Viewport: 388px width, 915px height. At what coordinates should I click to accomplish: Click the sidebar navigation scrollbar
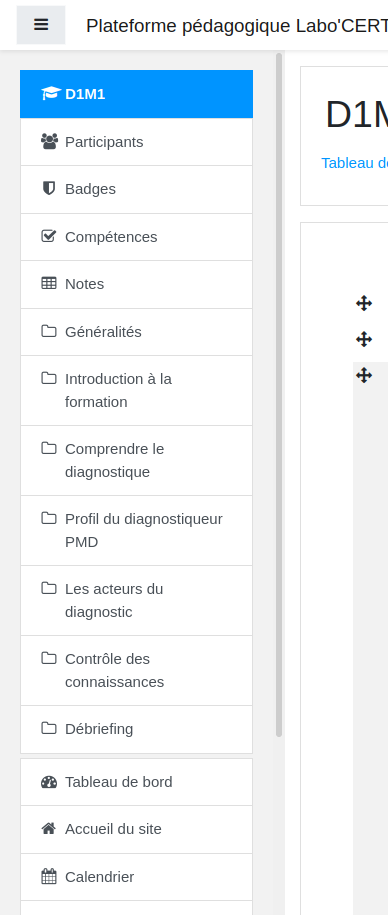[279, 394]
